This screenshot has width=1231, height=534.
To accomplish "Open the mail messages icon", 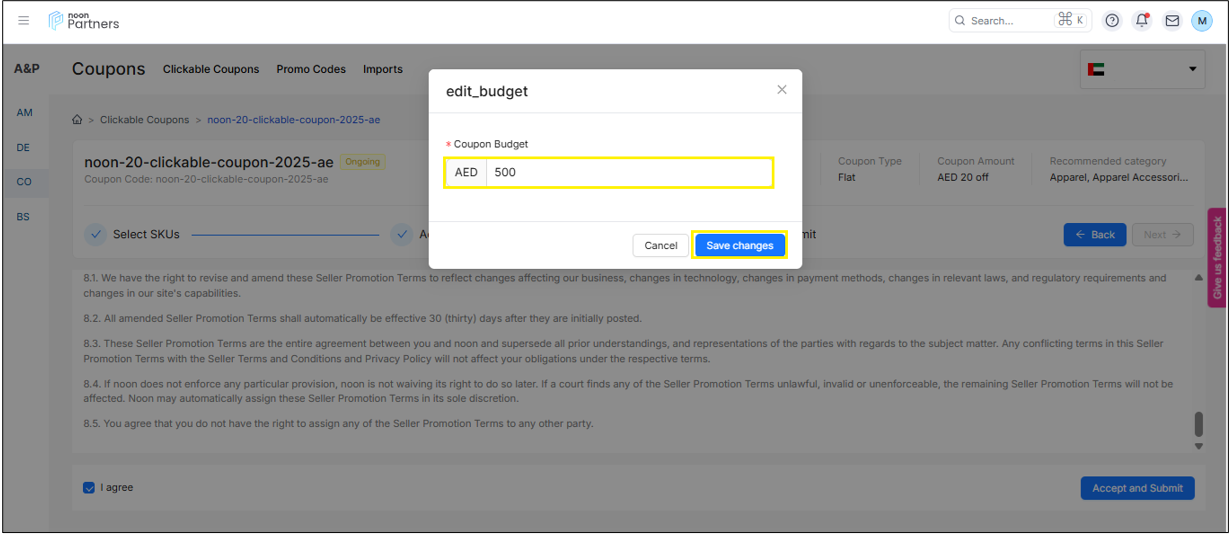I will click(1172, 20).
